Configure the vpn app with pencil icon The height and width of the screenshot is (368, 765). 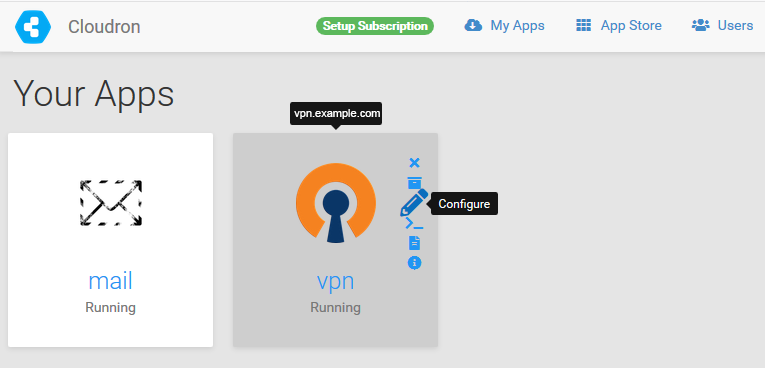click(414, 203)
